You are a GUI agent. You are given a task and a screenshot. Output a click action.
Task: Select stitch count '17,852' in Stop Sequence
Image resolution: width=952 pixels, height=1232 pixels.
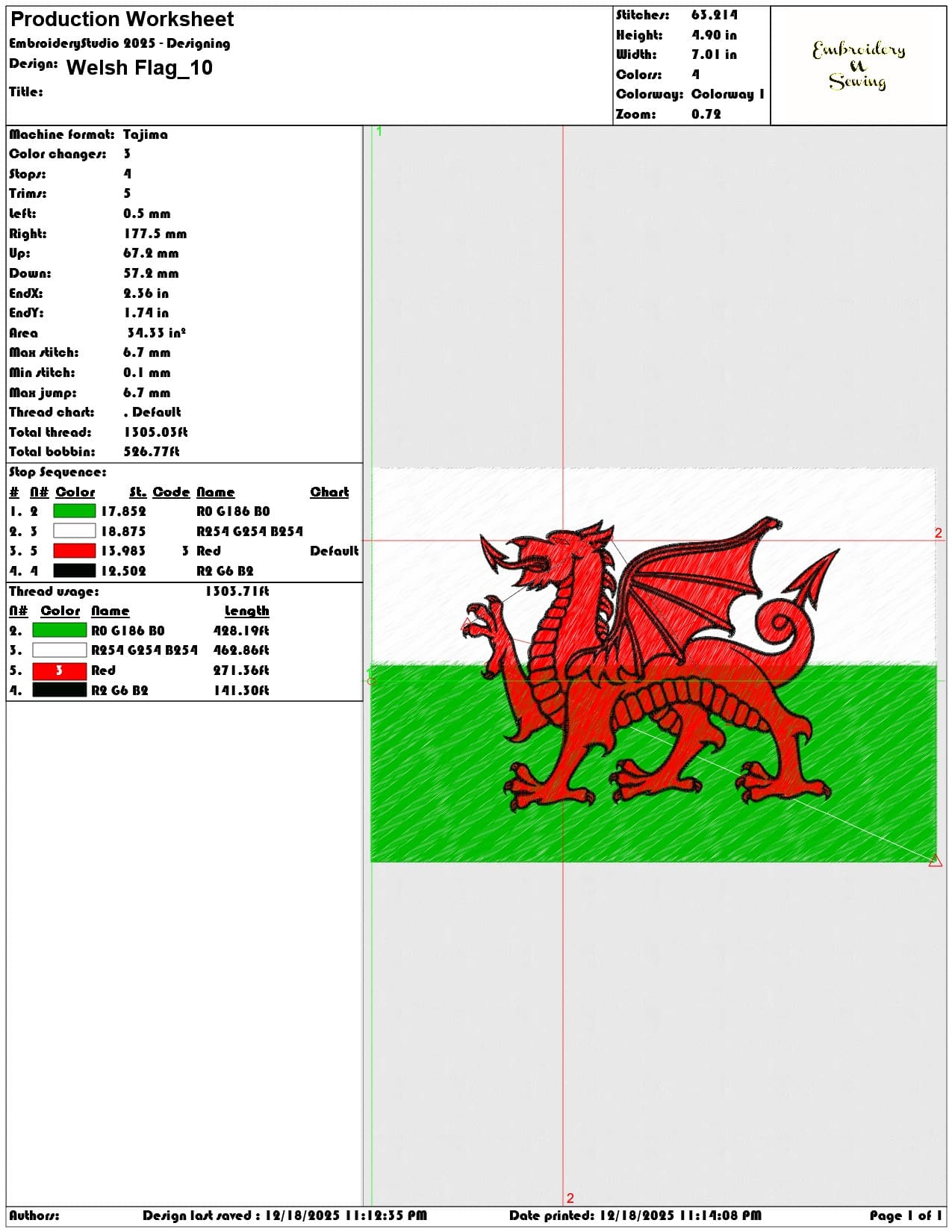[124, 511]
